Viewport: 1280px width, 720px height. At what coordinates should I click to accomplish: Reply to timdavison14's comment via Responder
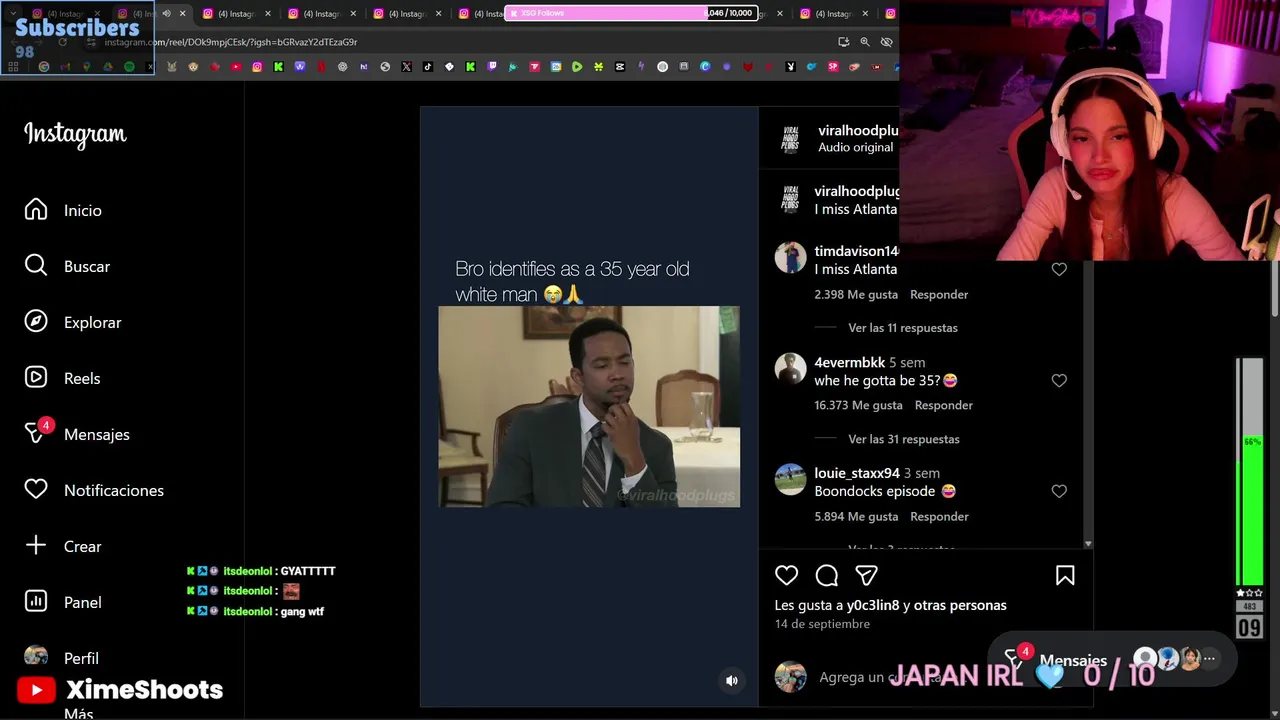[939, 294]
